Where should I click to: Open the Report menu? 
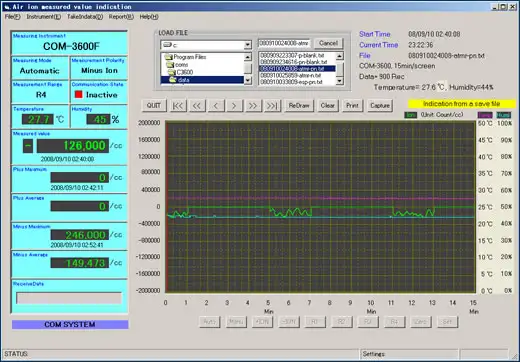coord(121,17)
